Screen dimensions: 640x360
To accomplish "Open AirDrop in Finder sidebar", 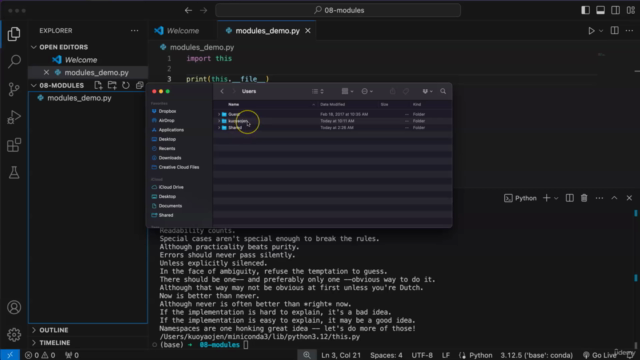I will 166,120.
